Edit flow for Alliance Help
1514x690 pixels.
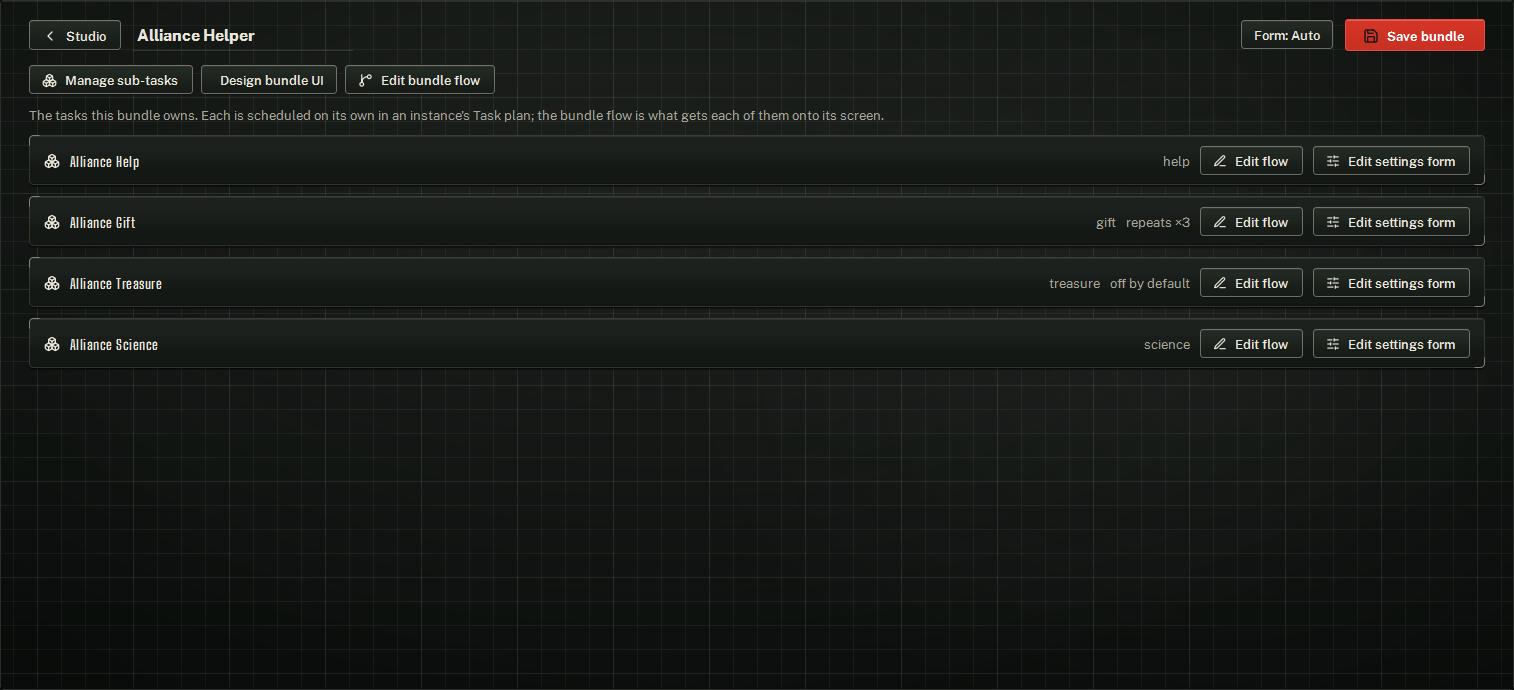tap(1251, 161)
